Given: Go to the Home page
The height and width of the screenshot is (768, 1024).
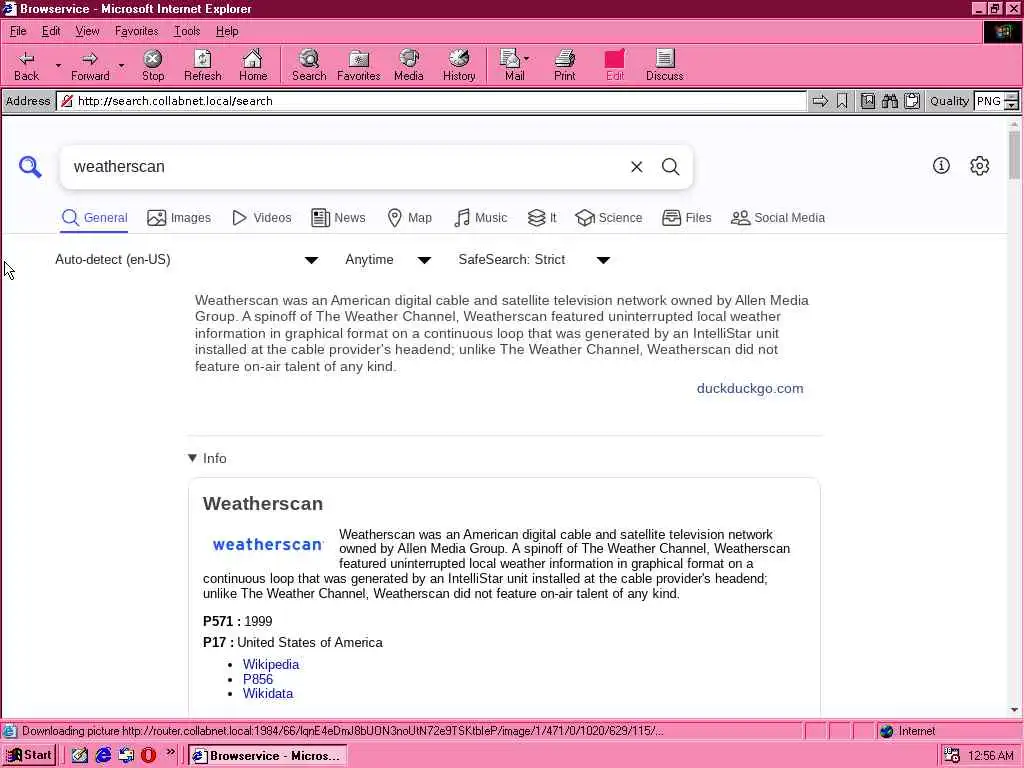Looking at the screenshot, I should click(253, 65).
